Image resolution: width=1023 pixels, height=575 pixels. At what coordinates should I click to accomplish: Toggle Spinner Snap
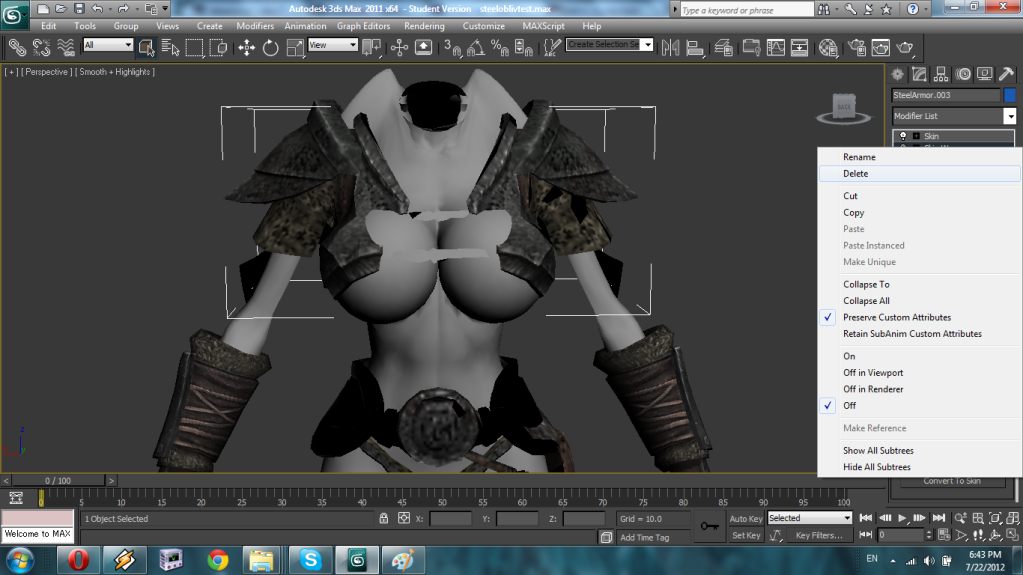pos(524,48)
